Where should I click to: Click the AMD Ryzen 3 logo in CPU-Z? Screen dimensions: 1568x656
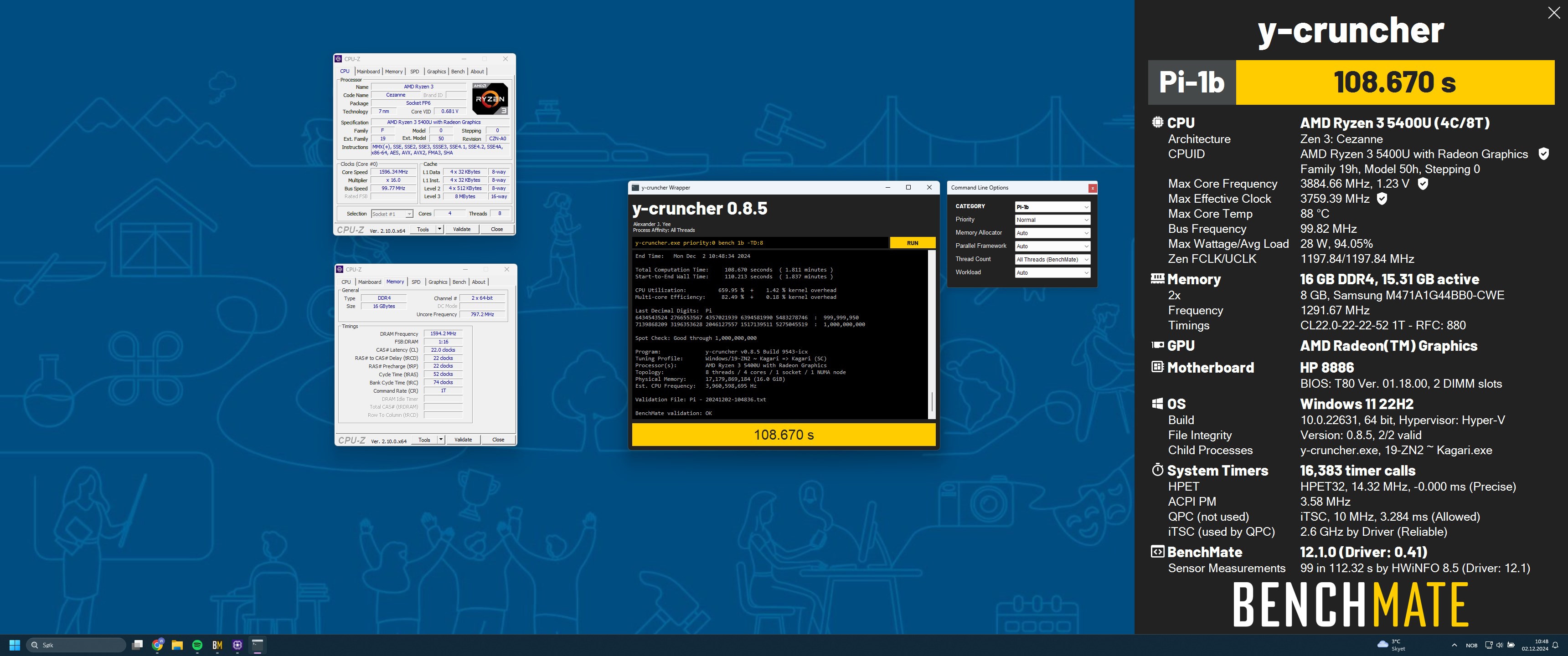click(490, 98)
